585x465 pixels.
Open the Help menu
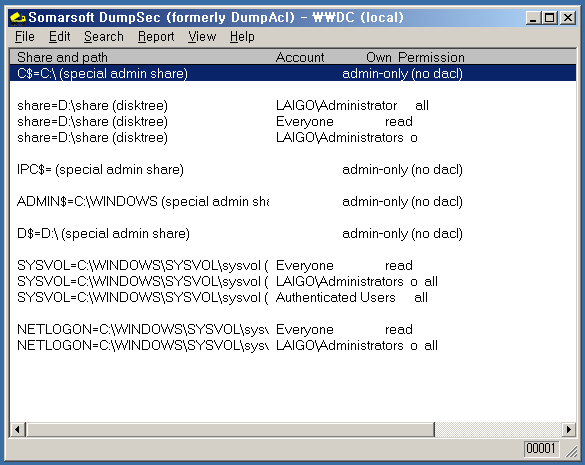[242, 37]
